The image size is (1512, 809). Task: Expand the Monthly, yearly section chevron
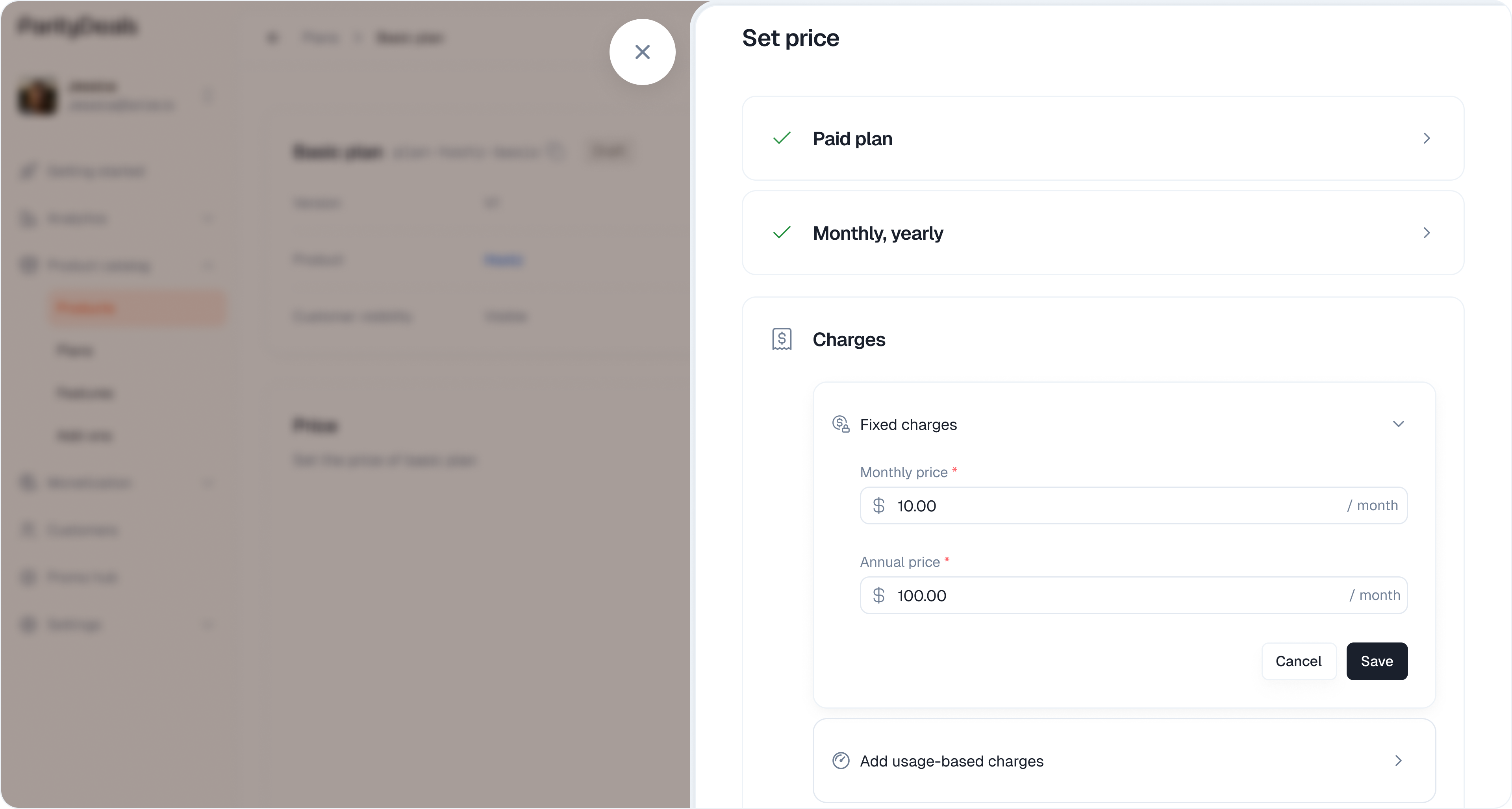click(x=1426, y=233)
